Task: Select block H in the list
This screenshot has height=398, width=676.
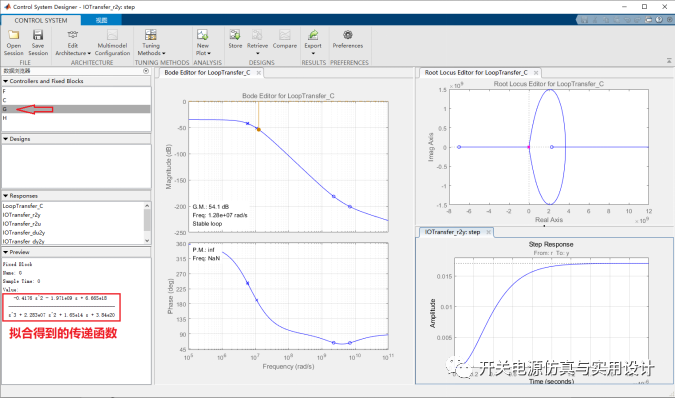Action: (x=76, y=118)
